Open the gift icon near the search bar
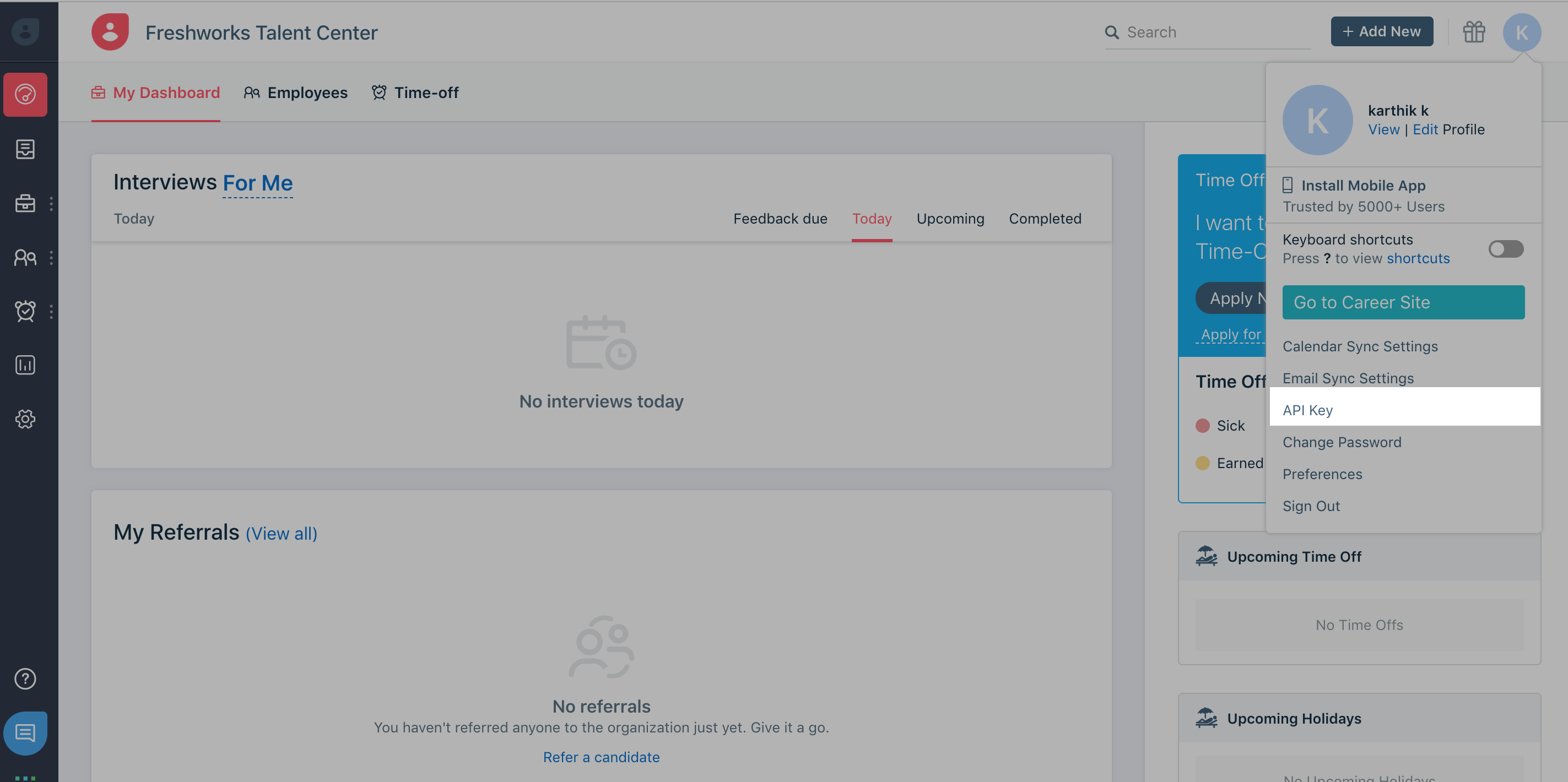 (x=1474, y=31)
